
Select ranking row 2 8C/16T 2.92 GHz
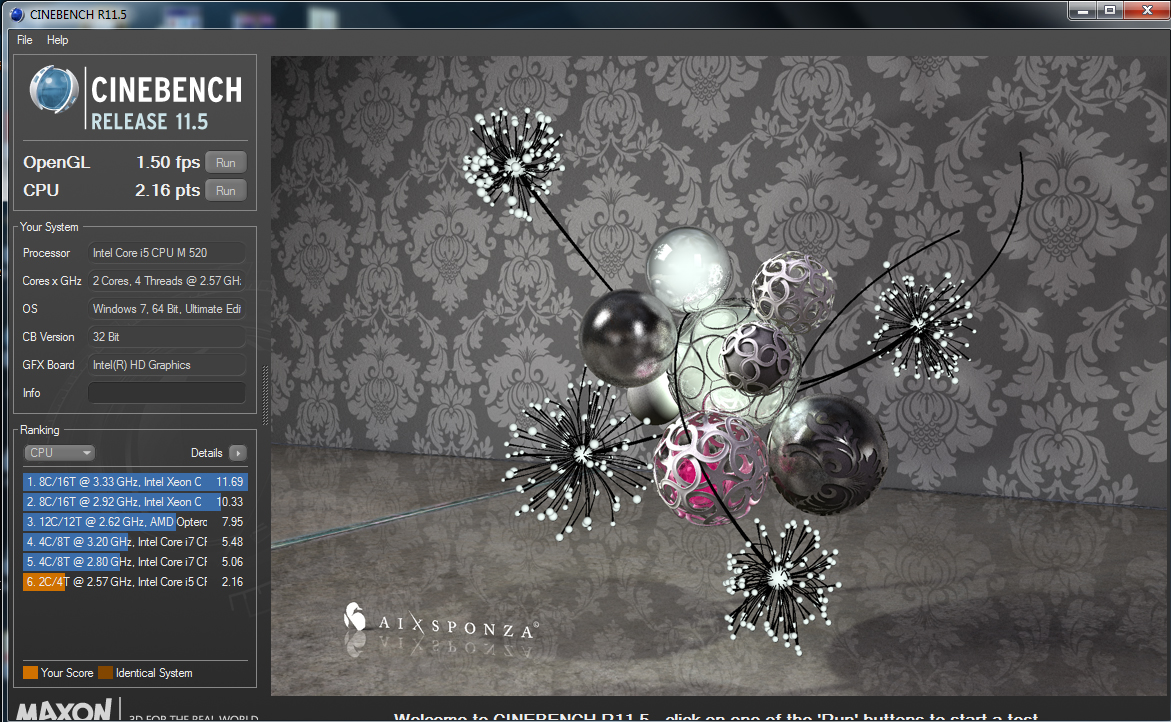135,502
